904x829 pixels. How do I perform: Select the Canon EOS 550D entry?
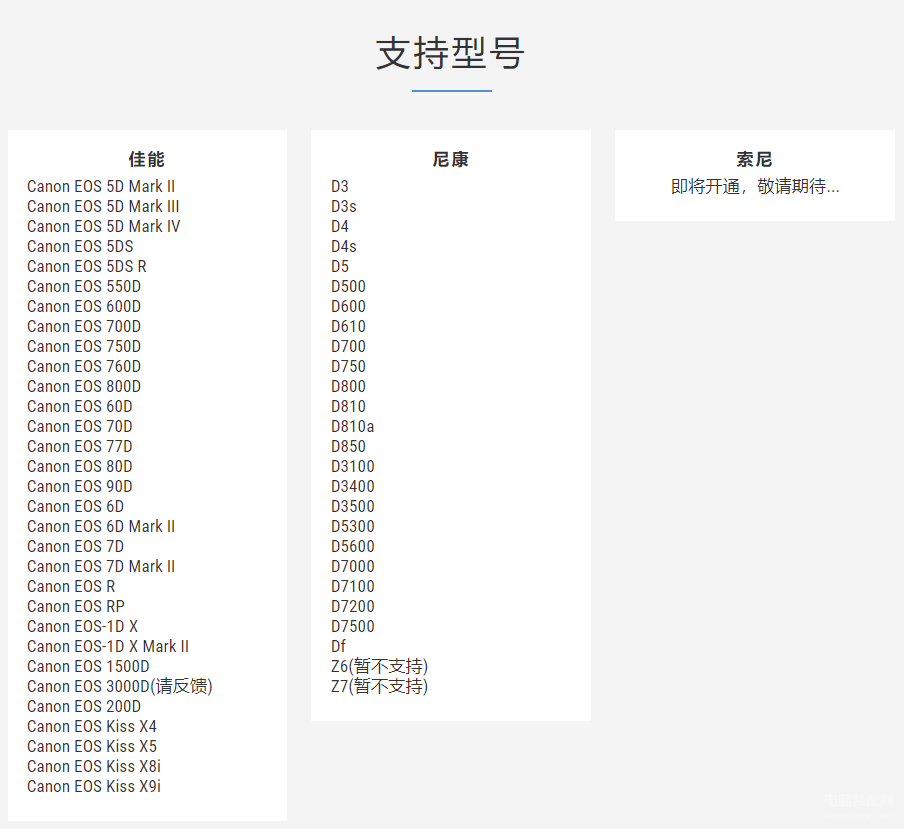click(84, 287)
